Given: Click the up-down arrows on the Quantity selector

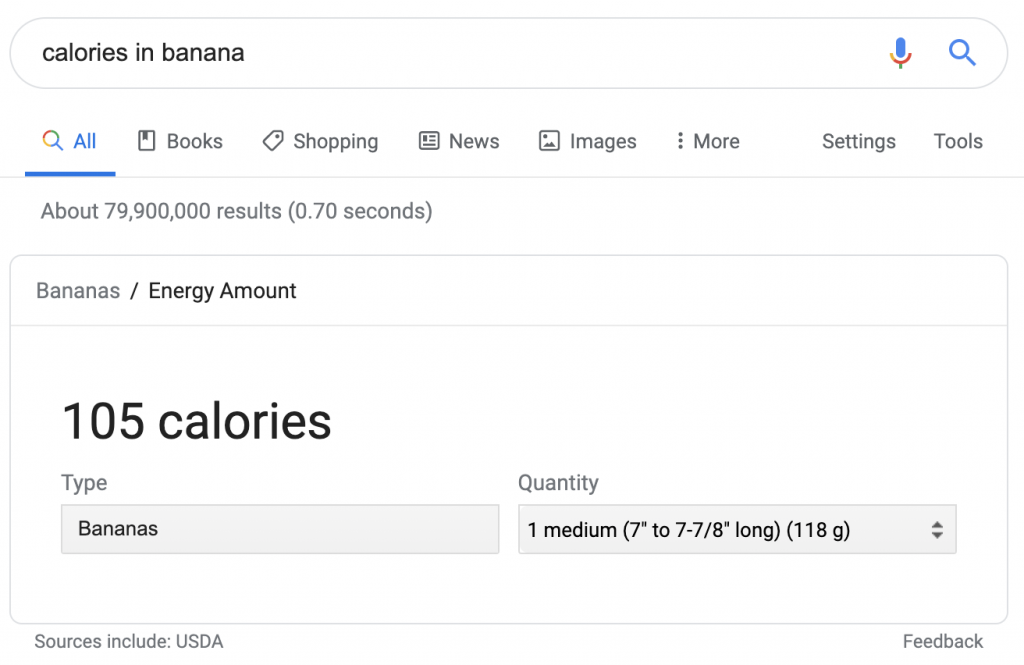Looking at the screenshot, I should coord(937,530).
